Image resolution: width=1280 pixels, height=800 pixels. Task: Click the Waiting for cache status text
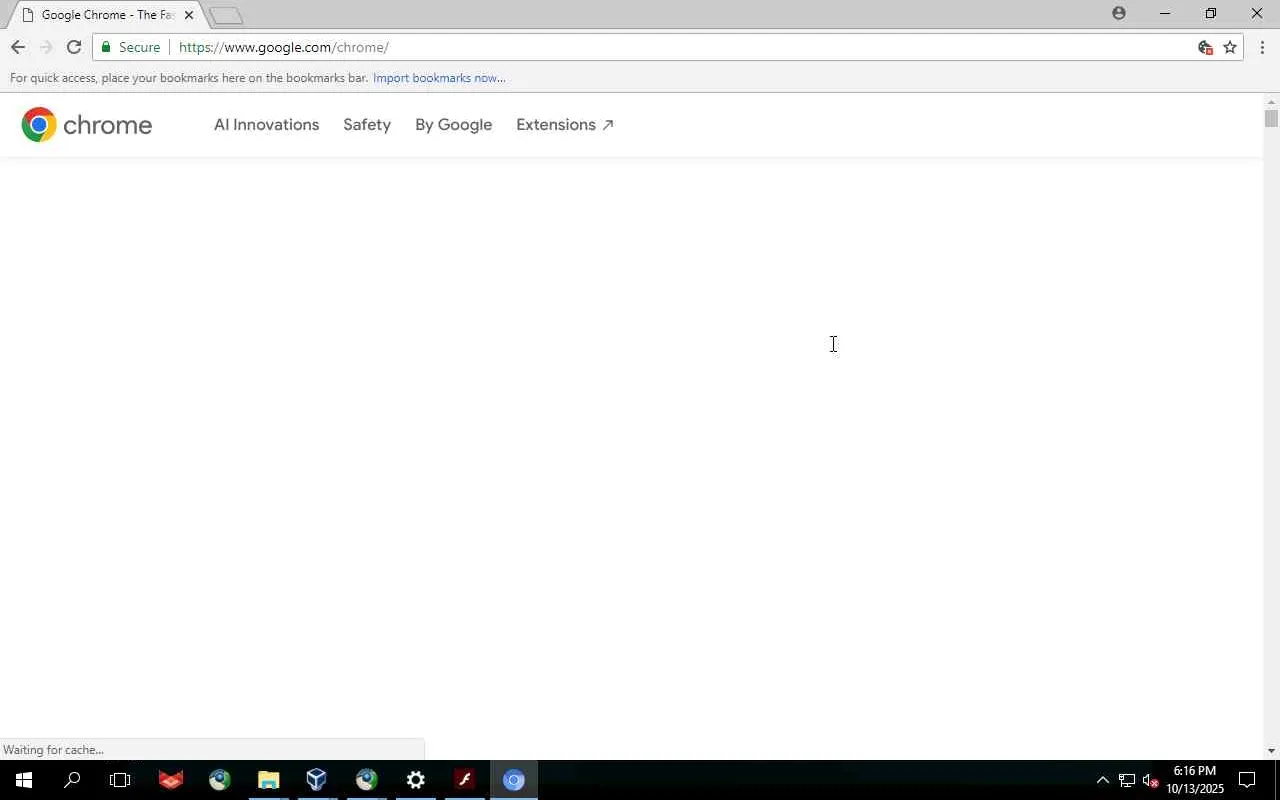(x=54, y=750)
